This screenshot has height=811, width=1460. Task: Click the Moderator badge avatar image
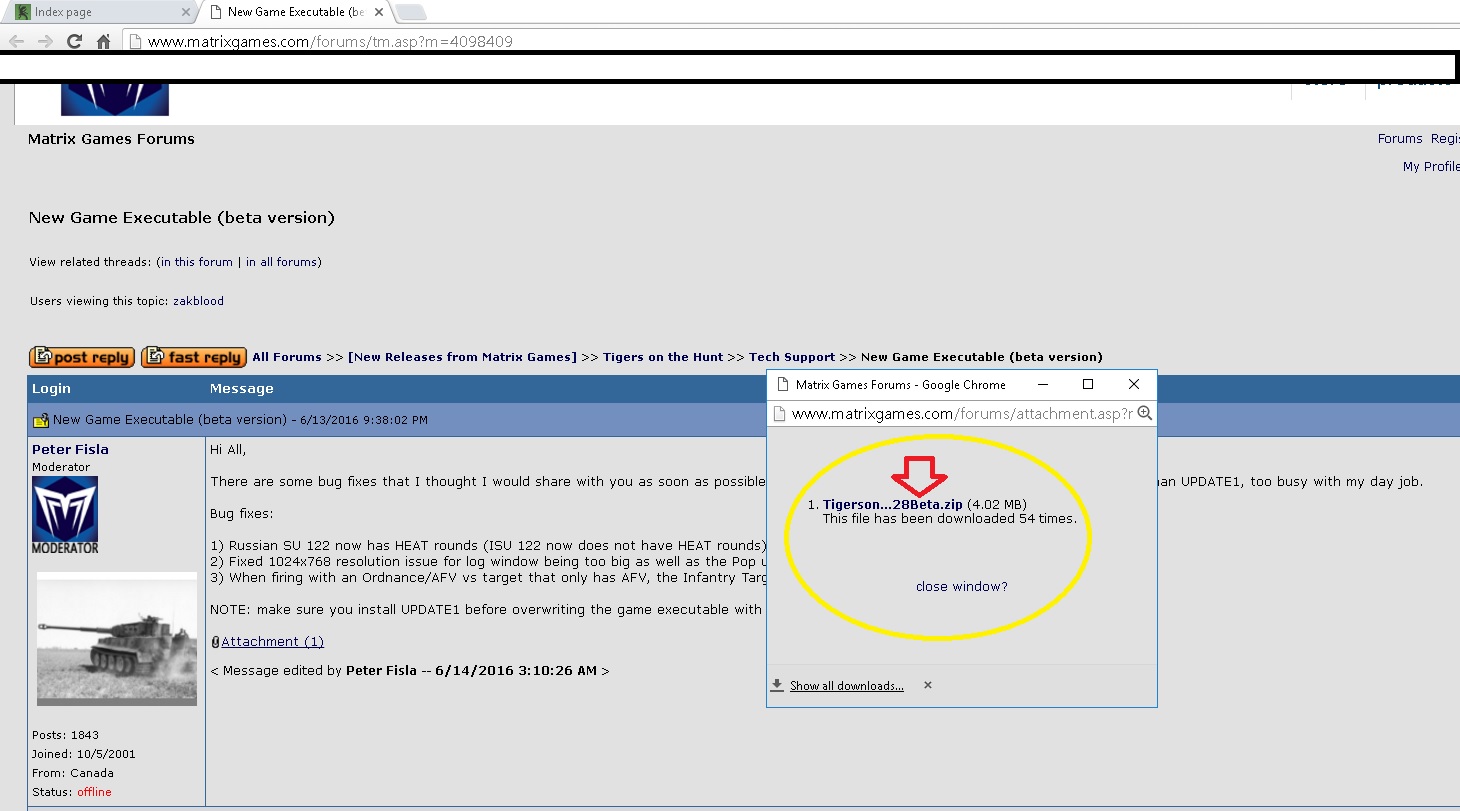[66, 515]
